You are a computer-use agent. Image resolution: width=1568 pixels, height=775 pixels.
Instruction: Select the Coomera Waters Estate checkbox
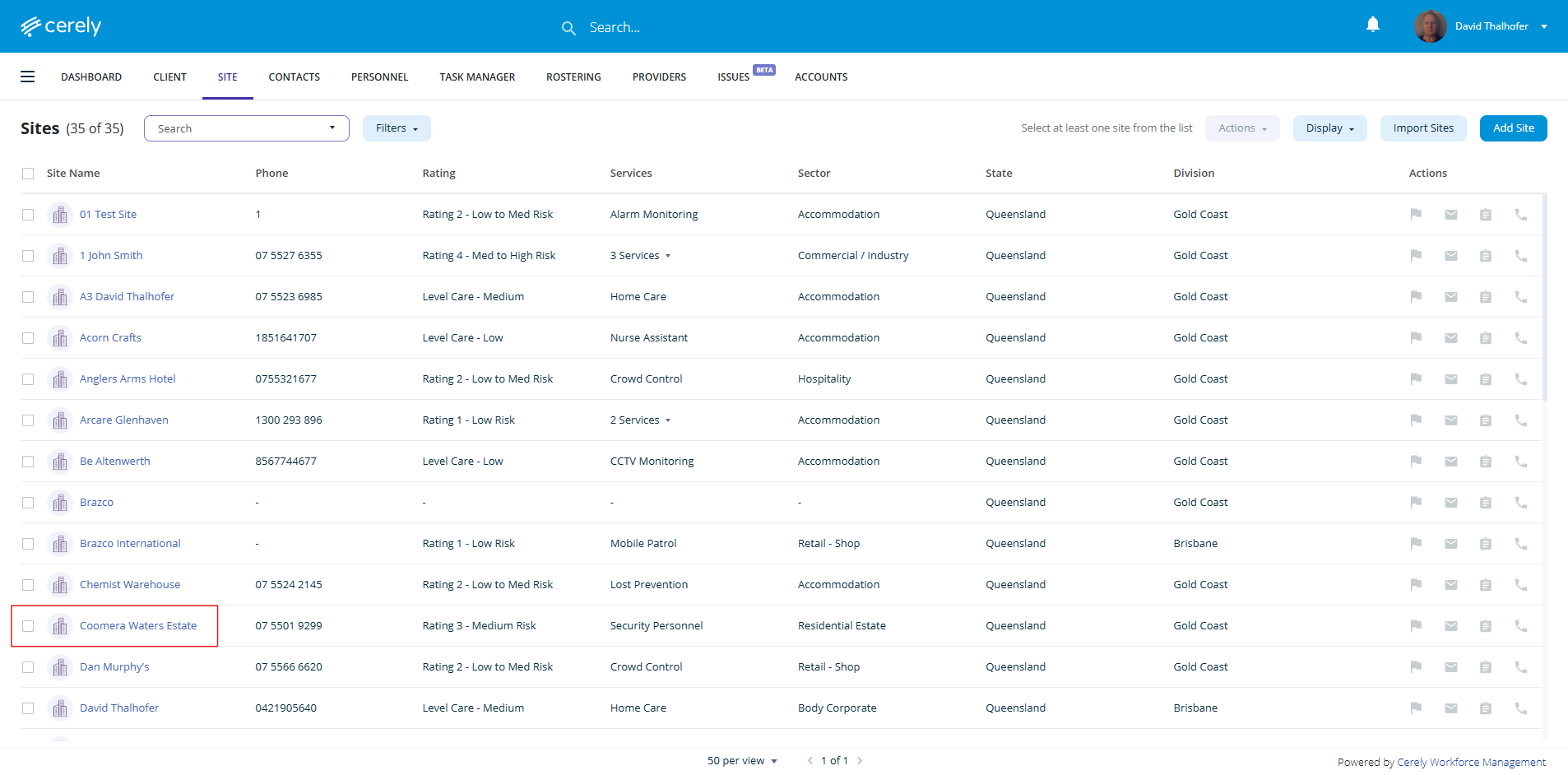(x=28, y=626)
